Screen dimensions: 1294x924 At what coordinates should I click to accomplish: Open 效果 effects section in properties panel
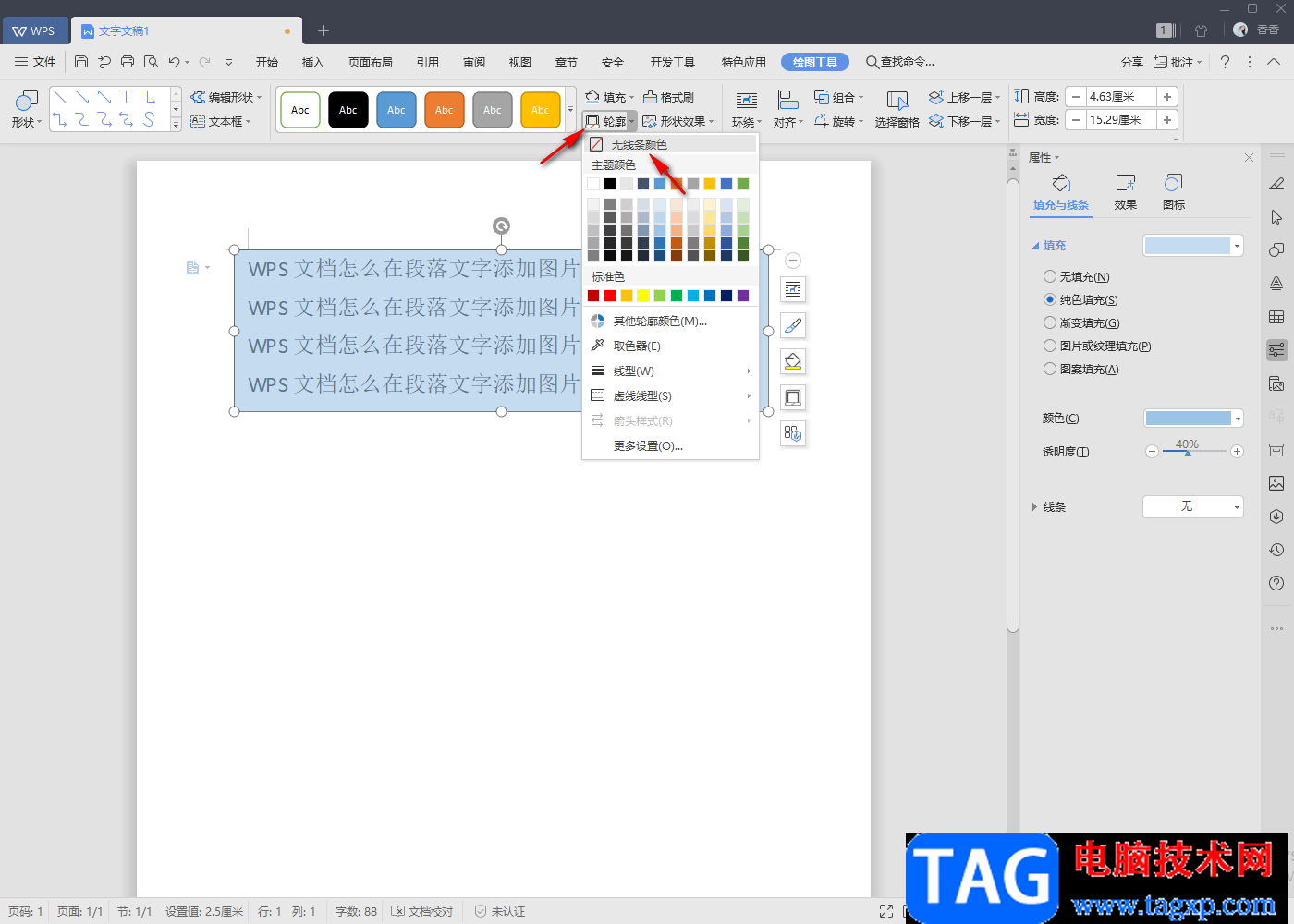(x=1126, y=192)
